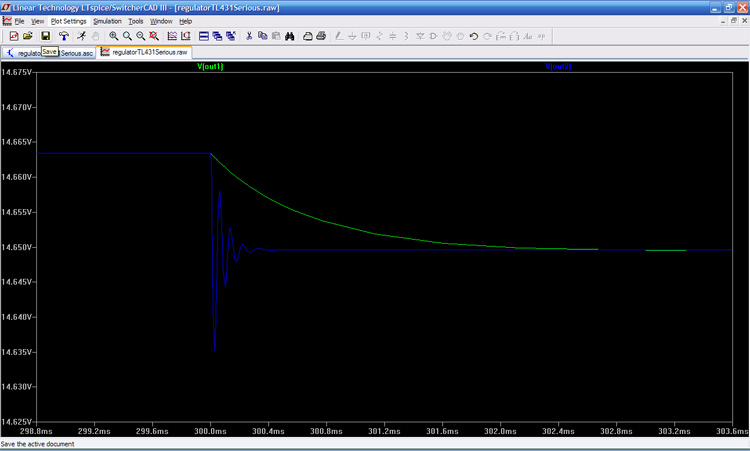This screenshot has width=750, height=451.
Task: Zoom in with the plus magnifier icon
Action: tap(113, 36)
